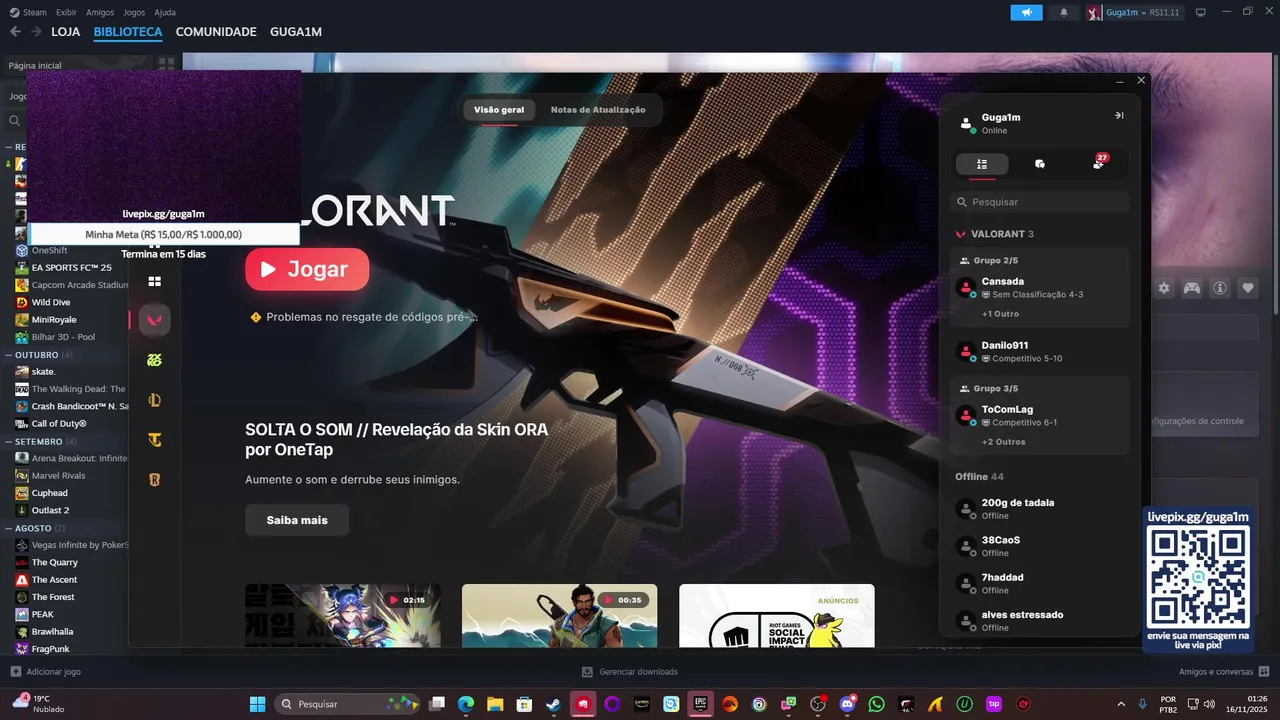Go to the COMUNIDADE section
Screen dimensions: 1280x720
coord(216,32)
